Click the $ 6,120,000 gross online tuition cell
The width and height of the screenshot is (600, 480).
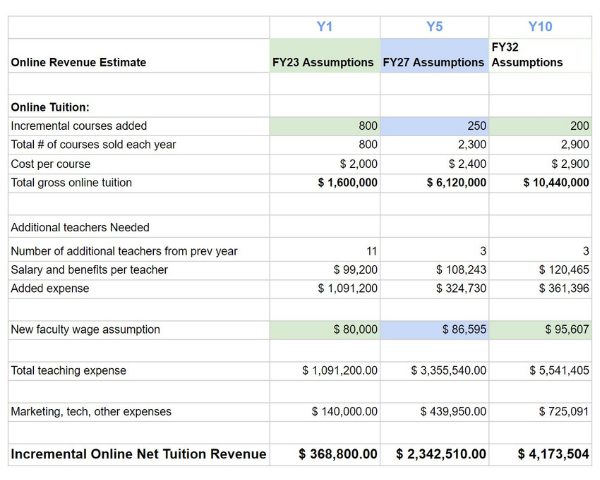(434, 183)
